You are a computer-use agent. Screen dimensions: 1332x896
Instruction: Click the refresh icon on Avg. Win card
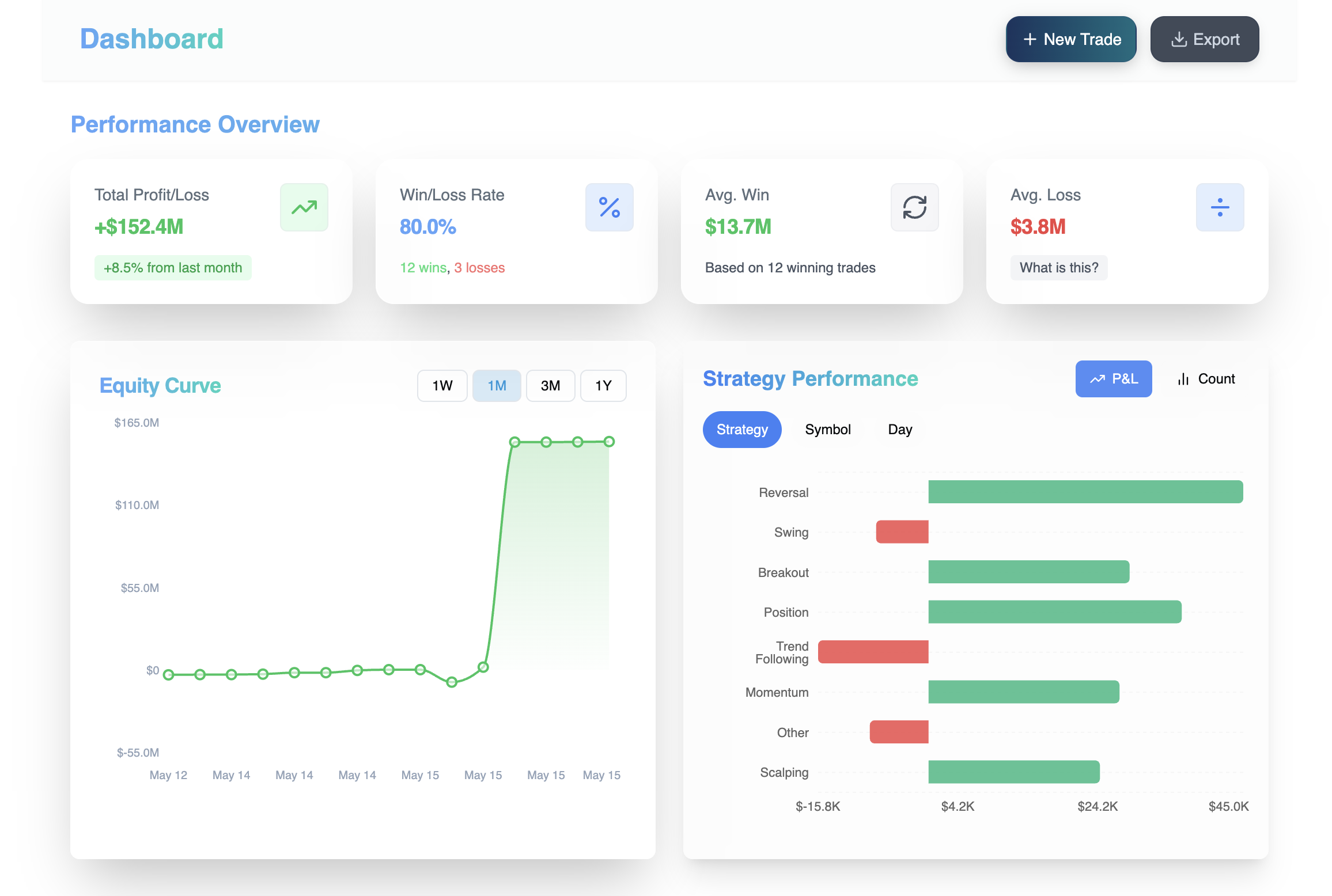point(914,207)
